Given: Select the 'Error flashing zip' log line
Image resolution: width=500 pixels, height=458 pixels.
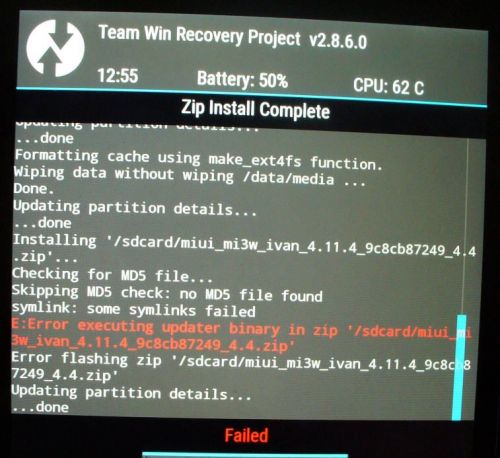Looking at the screenshot, I should [x=241, y=367].
